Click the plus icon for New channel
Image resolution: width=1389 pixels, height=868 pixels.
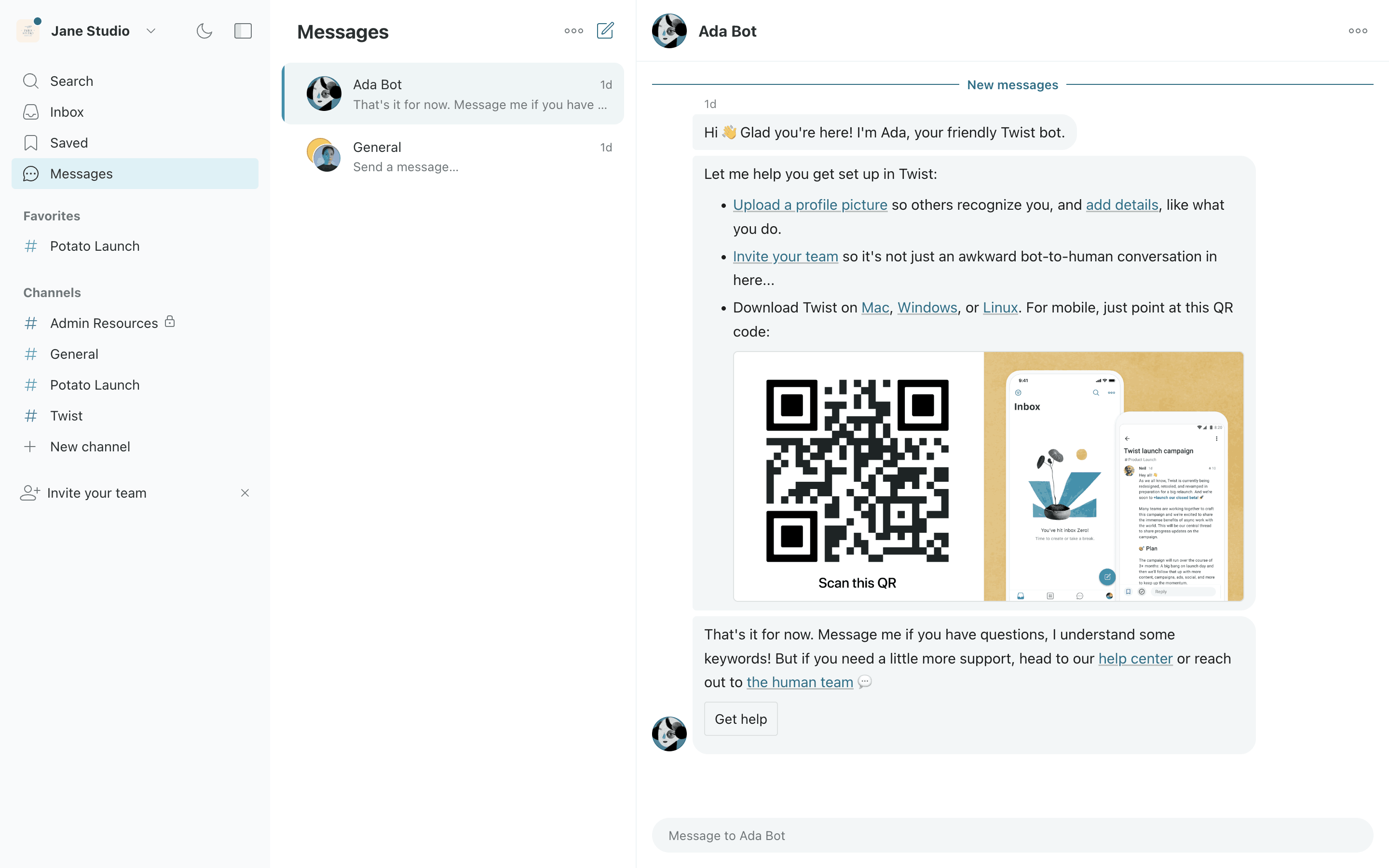30,447
